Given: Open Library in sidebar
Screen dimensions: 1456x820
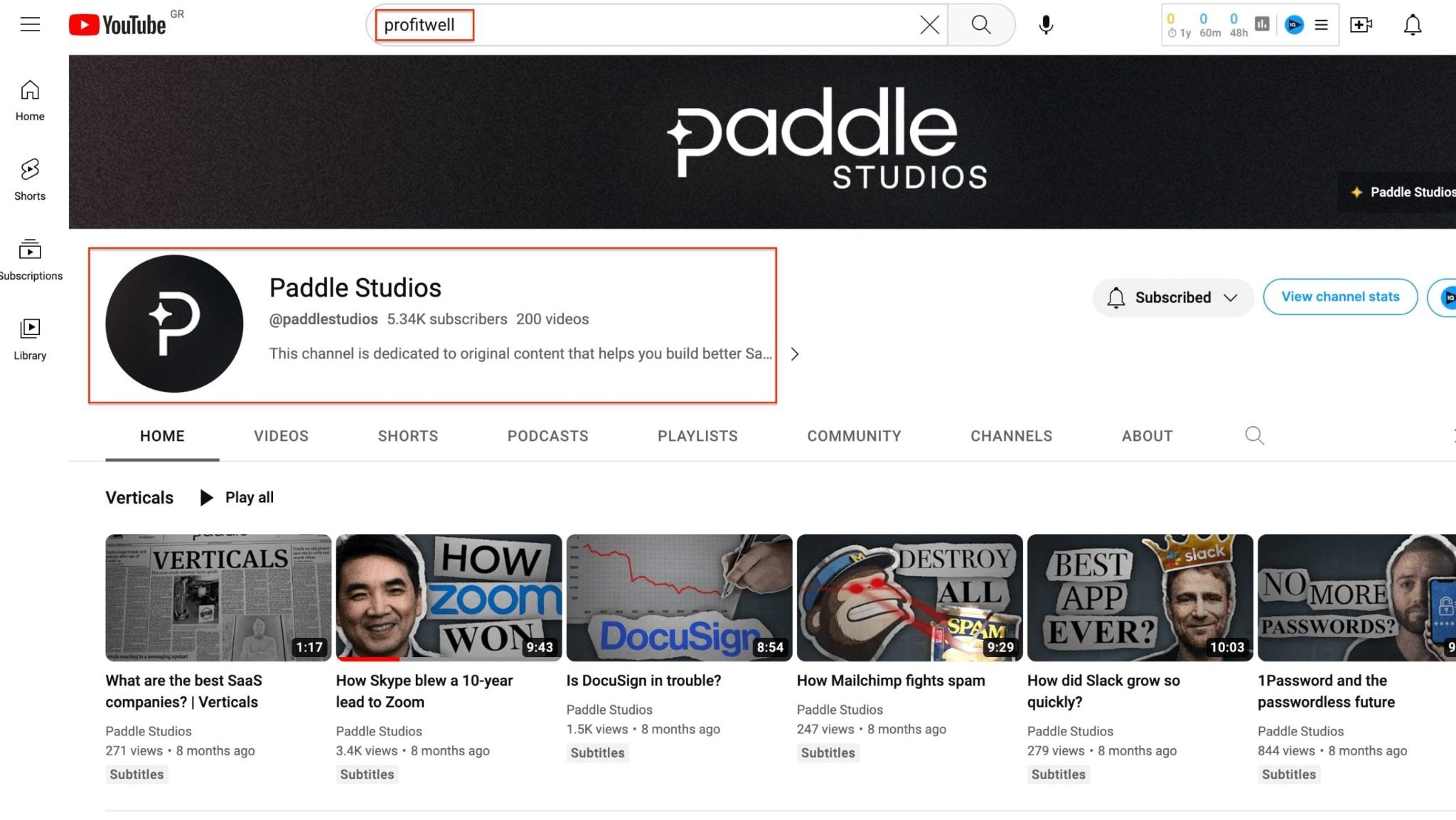Looking at the screenshot, I should (x=30, y=339).
